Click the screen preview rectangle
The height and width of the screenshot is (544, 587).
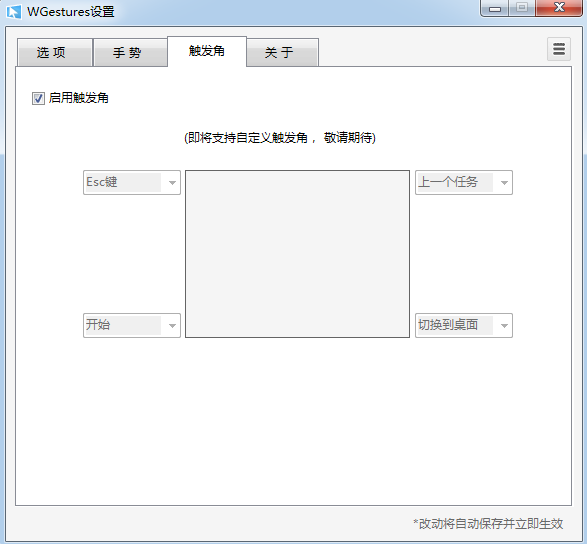point(297,254)
